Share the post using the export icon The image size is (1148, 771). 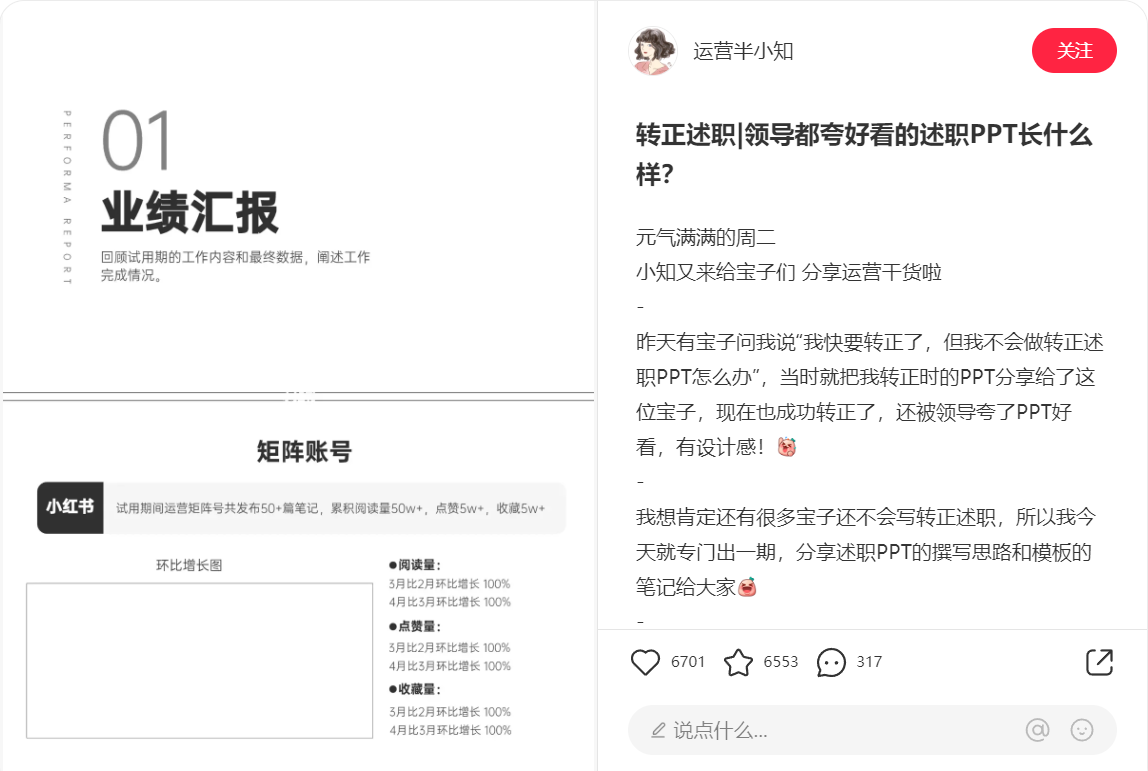(x=1099, y=662)
